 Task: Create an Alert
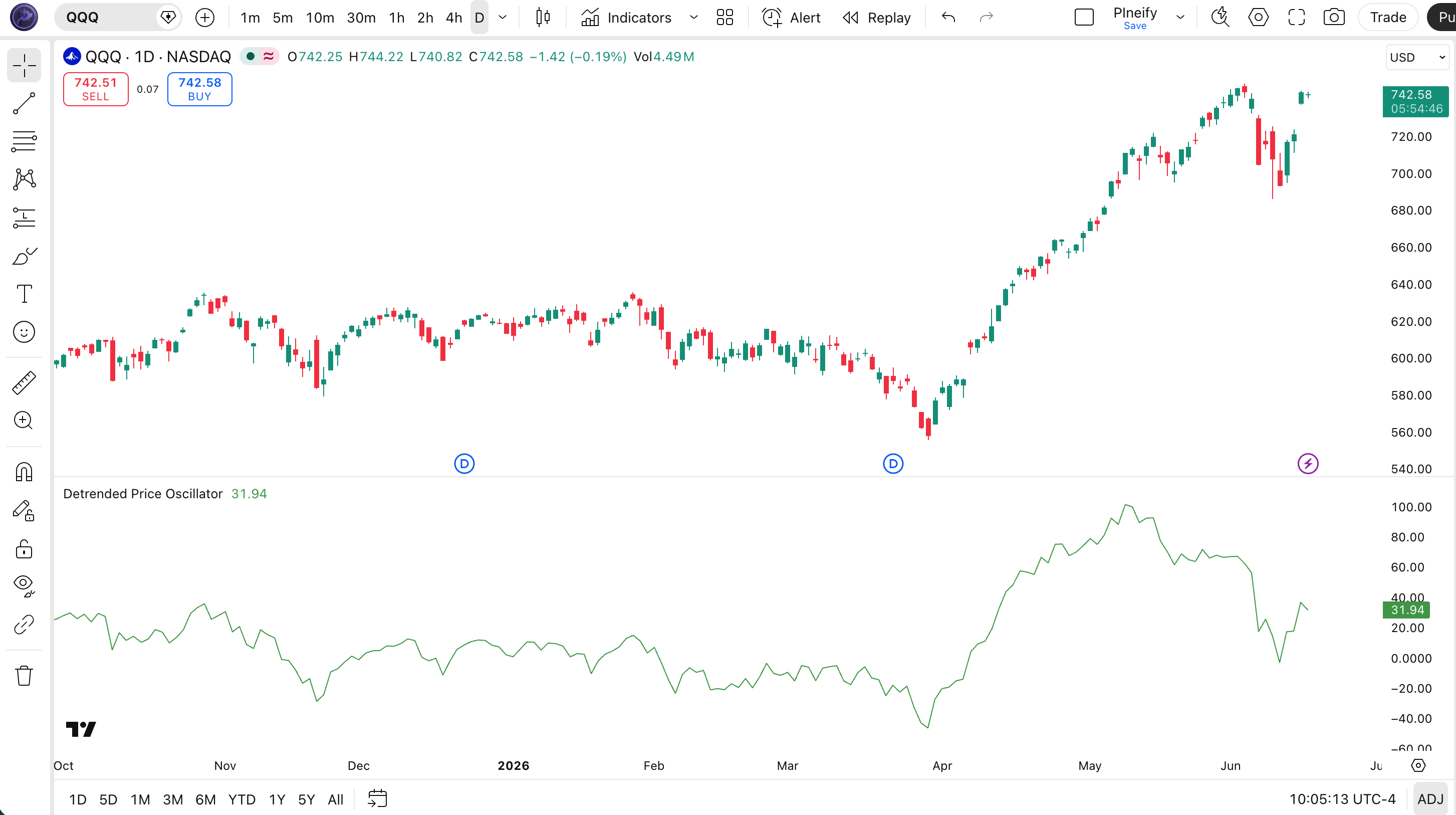tap(791, 18)
